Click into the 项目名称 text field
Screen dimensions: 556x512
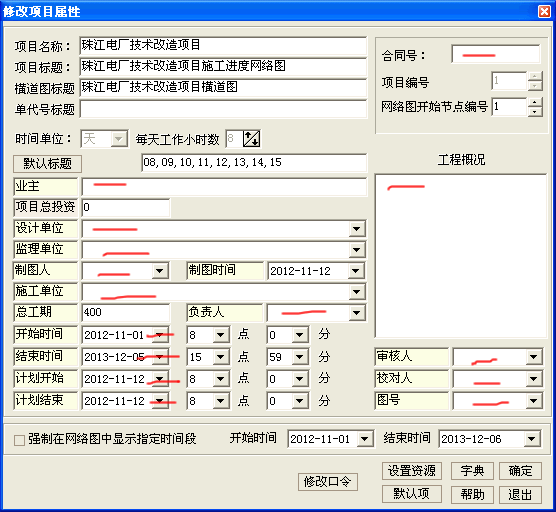point(223,45)
